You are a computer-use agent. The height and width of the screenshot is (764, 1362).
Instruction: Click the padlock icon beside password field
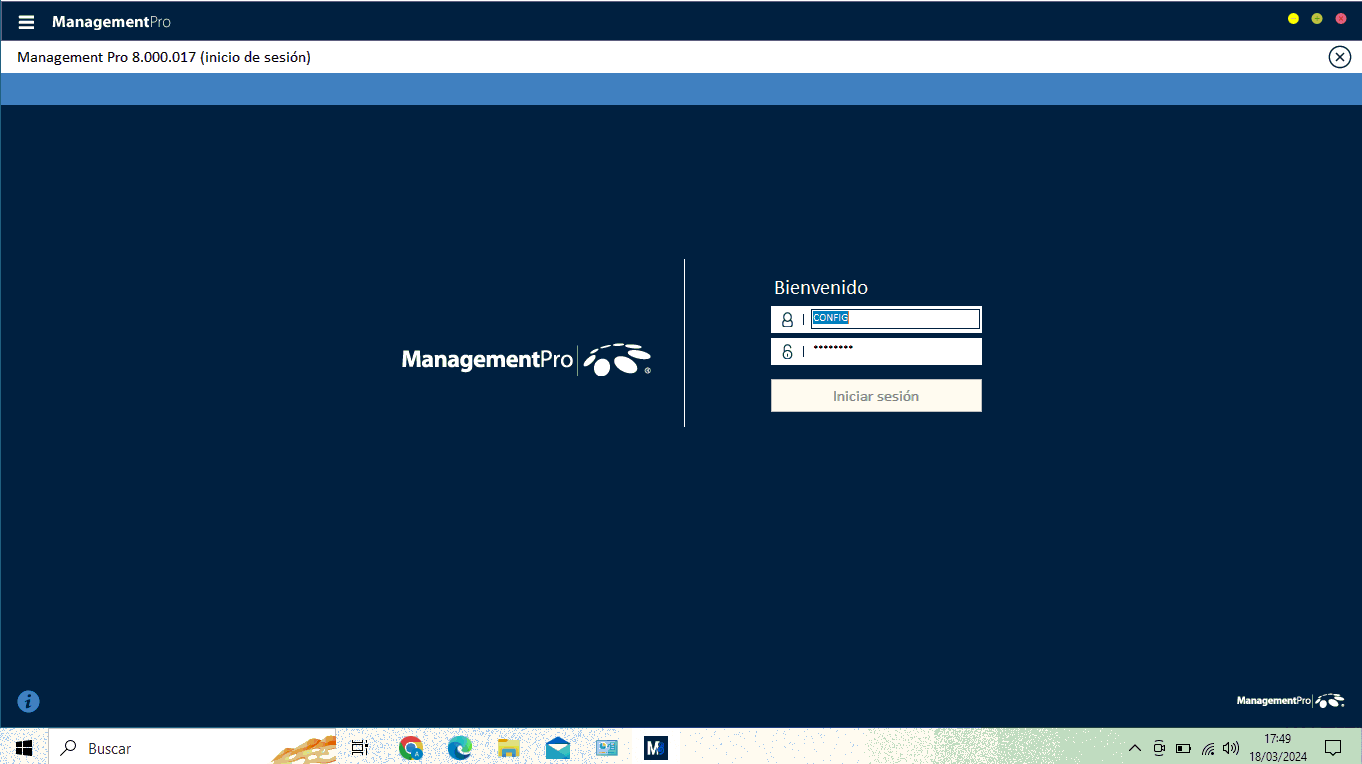tap(787, 352)
